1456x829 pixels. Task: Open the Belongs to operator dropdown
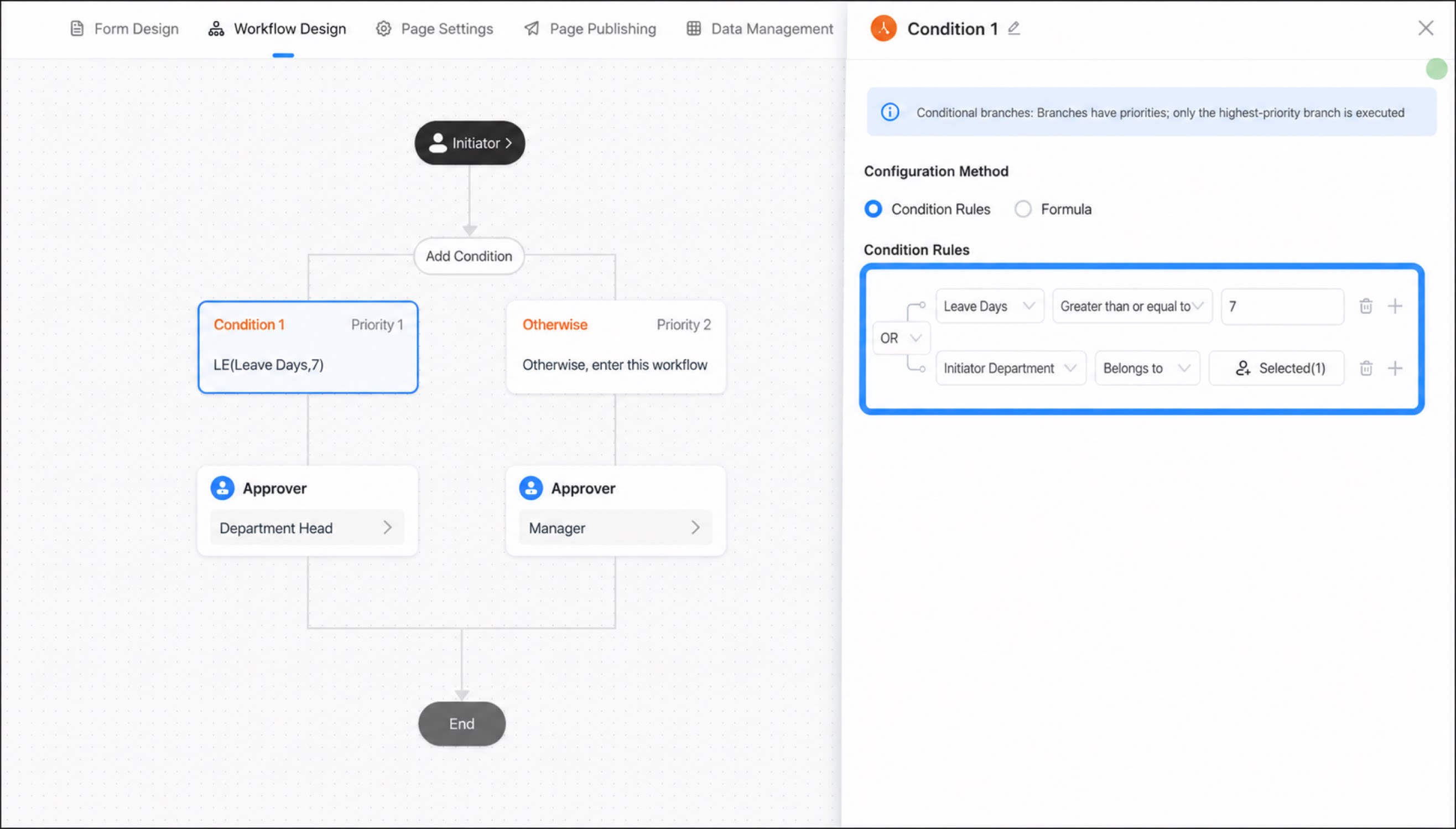coord(1146,369)
